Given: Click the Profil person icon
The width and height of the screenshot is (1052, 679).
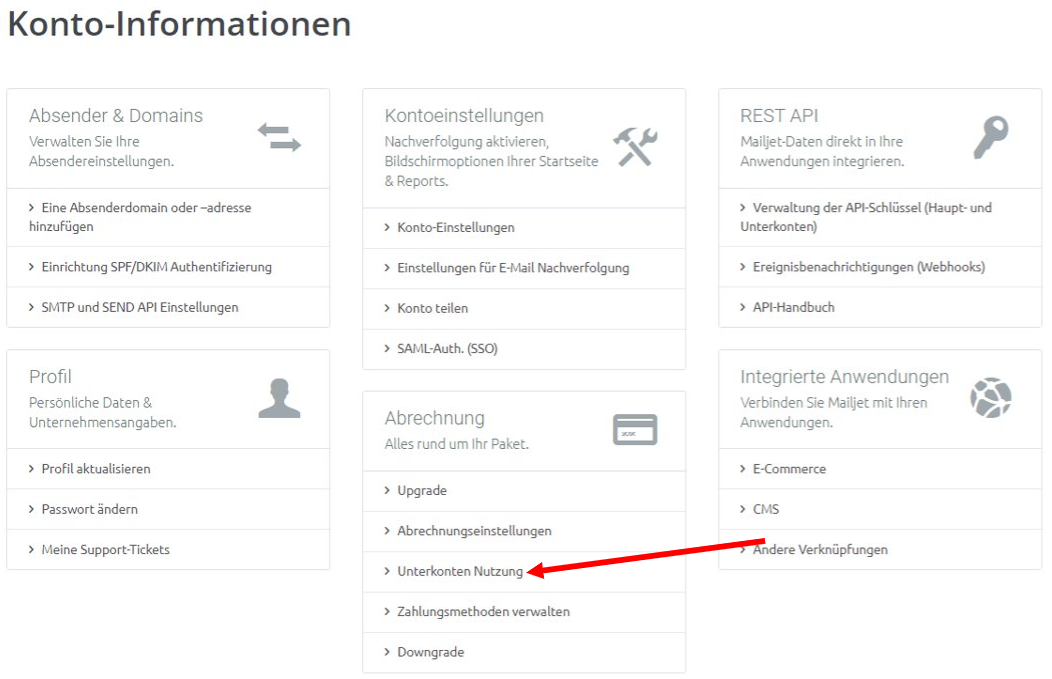Looking at the screenshot, I should tap(279, 398).
